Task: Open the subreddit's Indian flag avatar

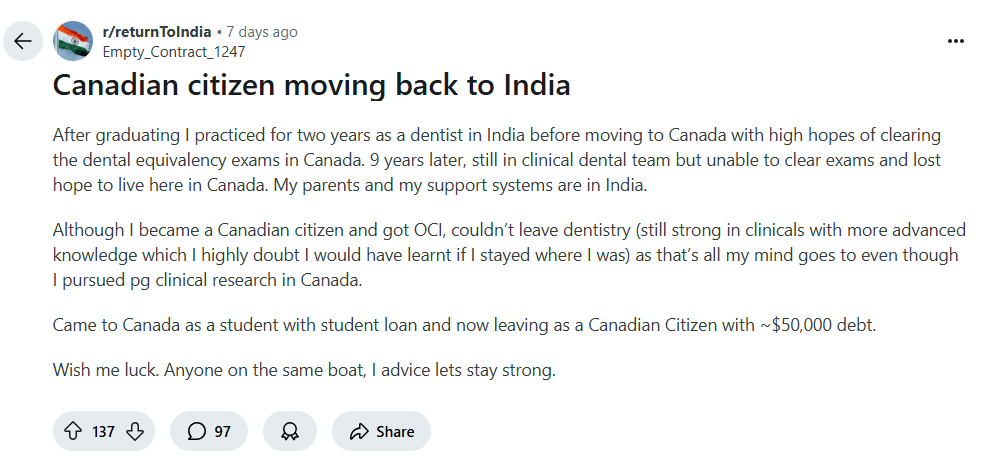Action: click(73, 41)
